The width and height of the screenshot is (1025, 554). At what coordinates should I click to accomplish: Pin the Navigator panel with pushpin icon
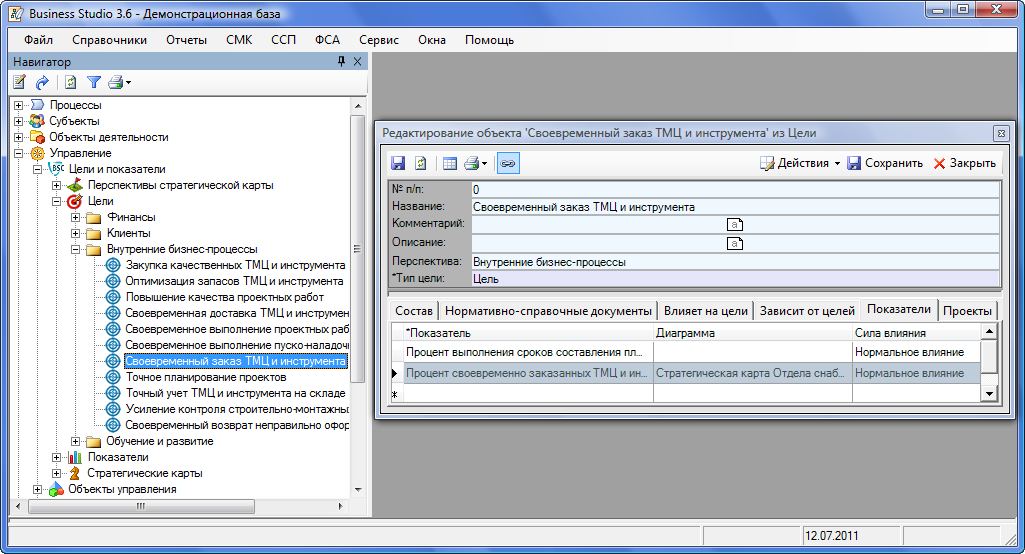point(341,61)
